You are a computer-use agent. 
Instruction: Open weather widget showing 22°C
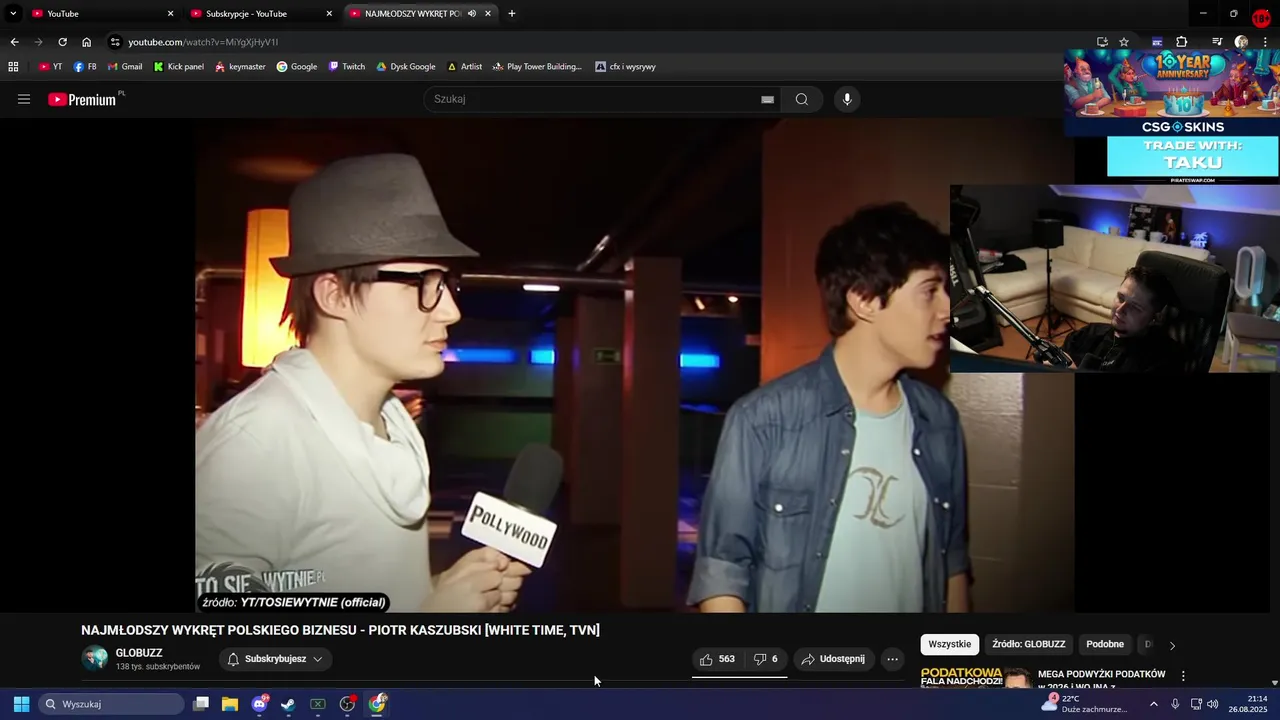tap(1084, 704)
